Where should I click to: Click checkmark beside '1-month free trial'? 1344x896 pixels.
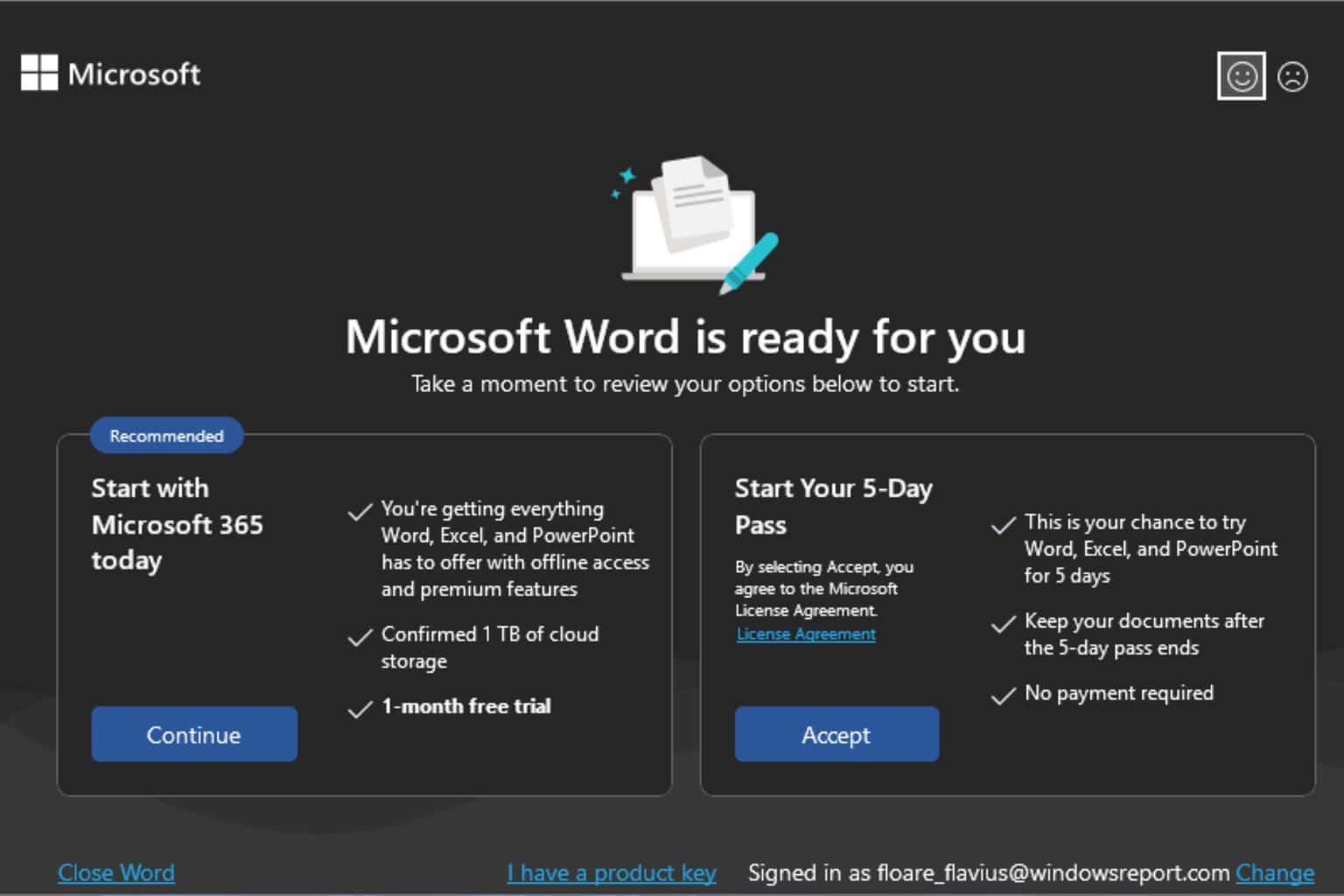(x=360, y=709)
